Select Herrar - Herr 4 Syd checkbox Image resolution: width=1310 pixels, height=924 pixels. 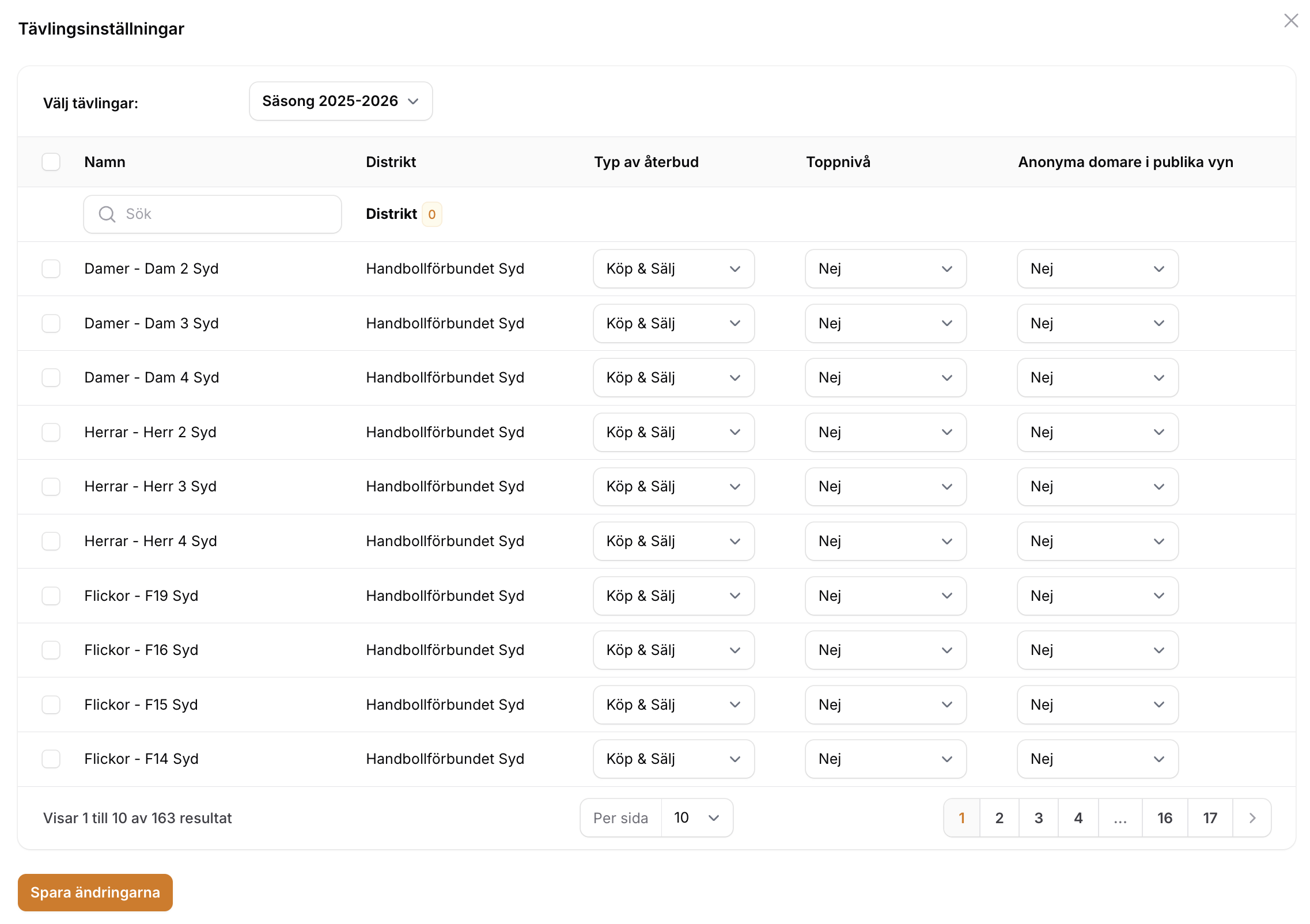click(x=51, y=541)
